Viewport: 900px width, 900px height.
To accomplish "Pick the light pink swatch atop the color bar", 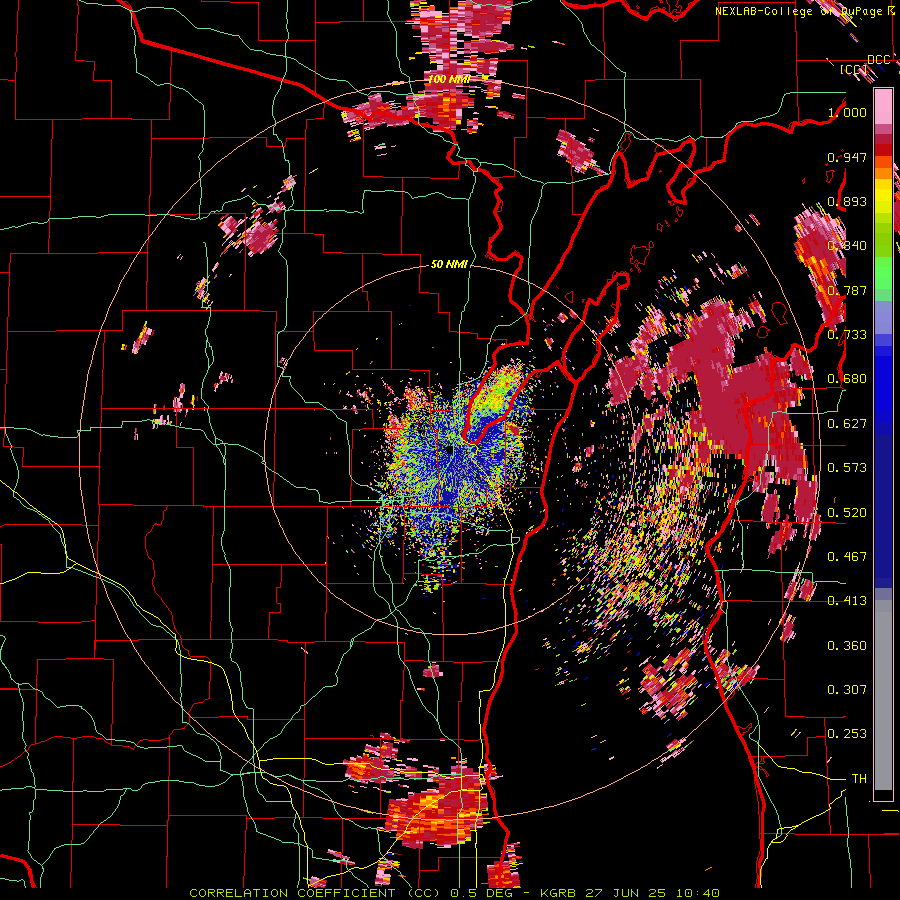I will pyautogui.click(x=883, y=106).
